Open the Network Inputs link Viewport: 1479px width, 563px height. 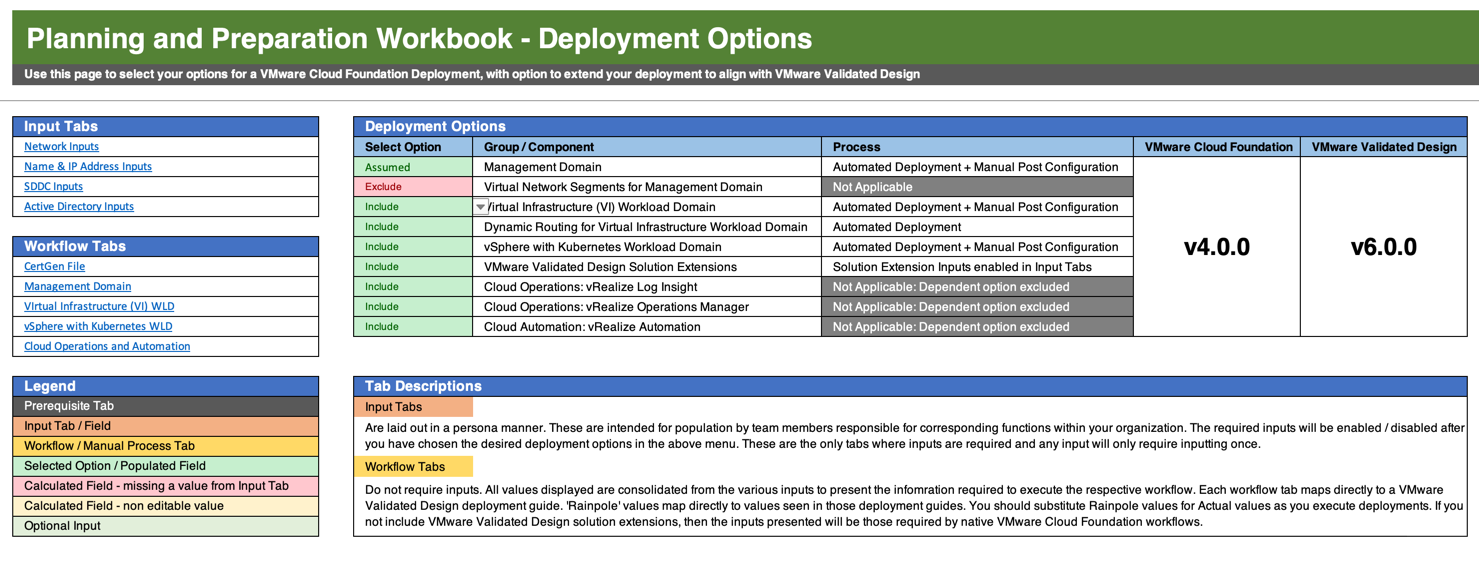pos(61,147)
